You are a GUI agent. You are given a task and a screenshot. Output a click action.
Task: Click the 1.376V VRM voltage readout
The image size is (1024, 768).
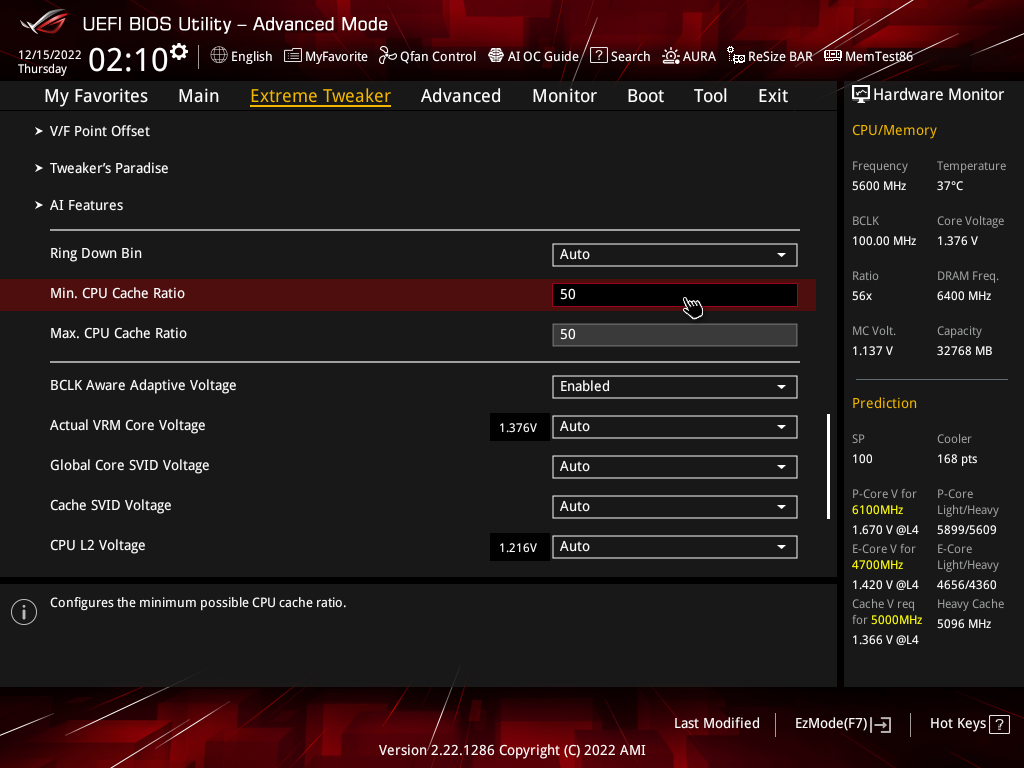click(x=519, y=428)
